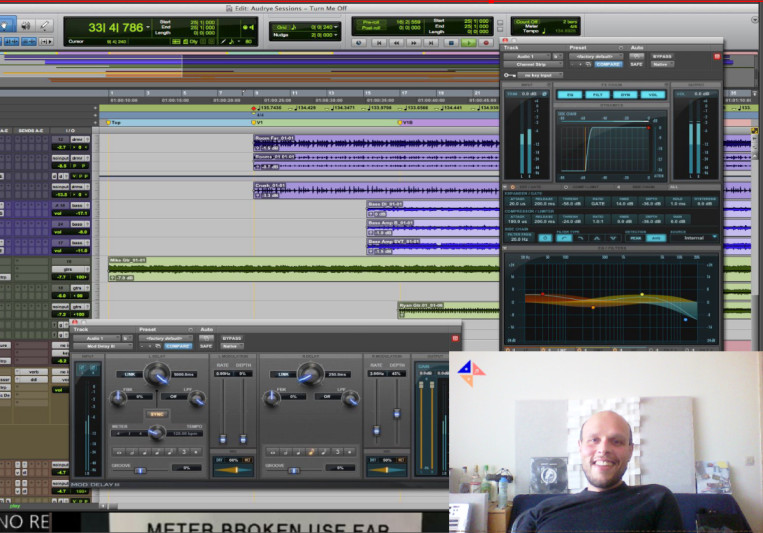
Task: Copy settings icon in Channel Strip preset row
Action: [588, 64]
